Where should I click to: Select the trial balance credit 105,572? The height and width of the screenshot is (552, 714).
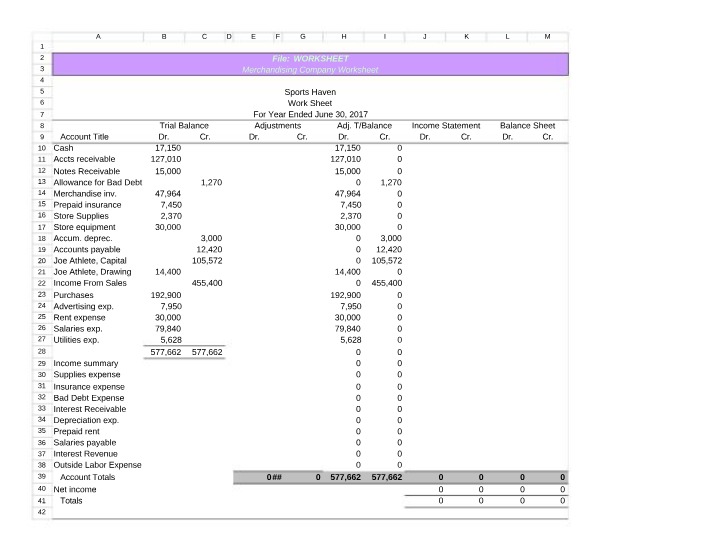point(207,261)
